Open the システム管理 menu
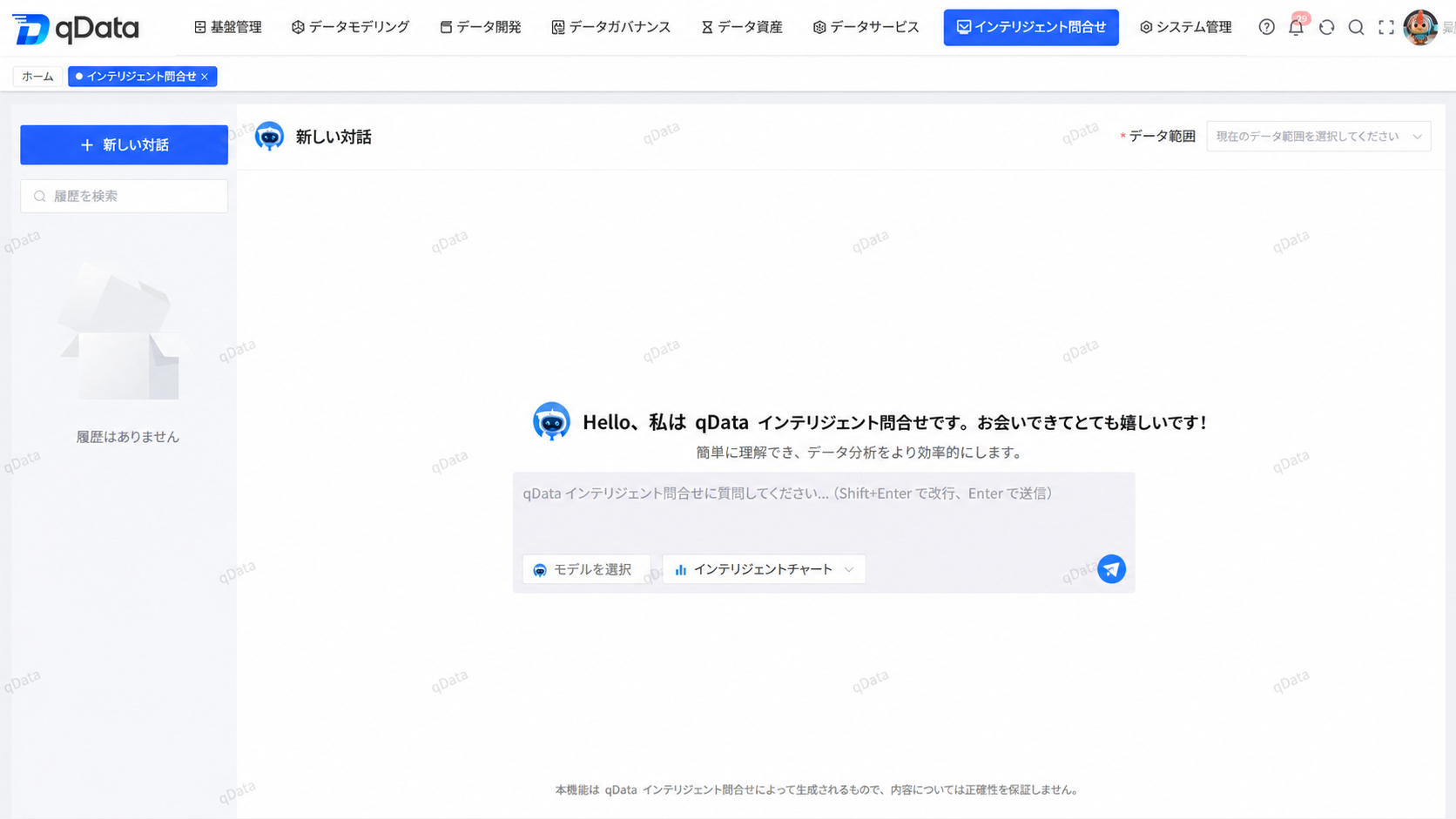The image size is (1456, 819). [x=1185, y=27]
